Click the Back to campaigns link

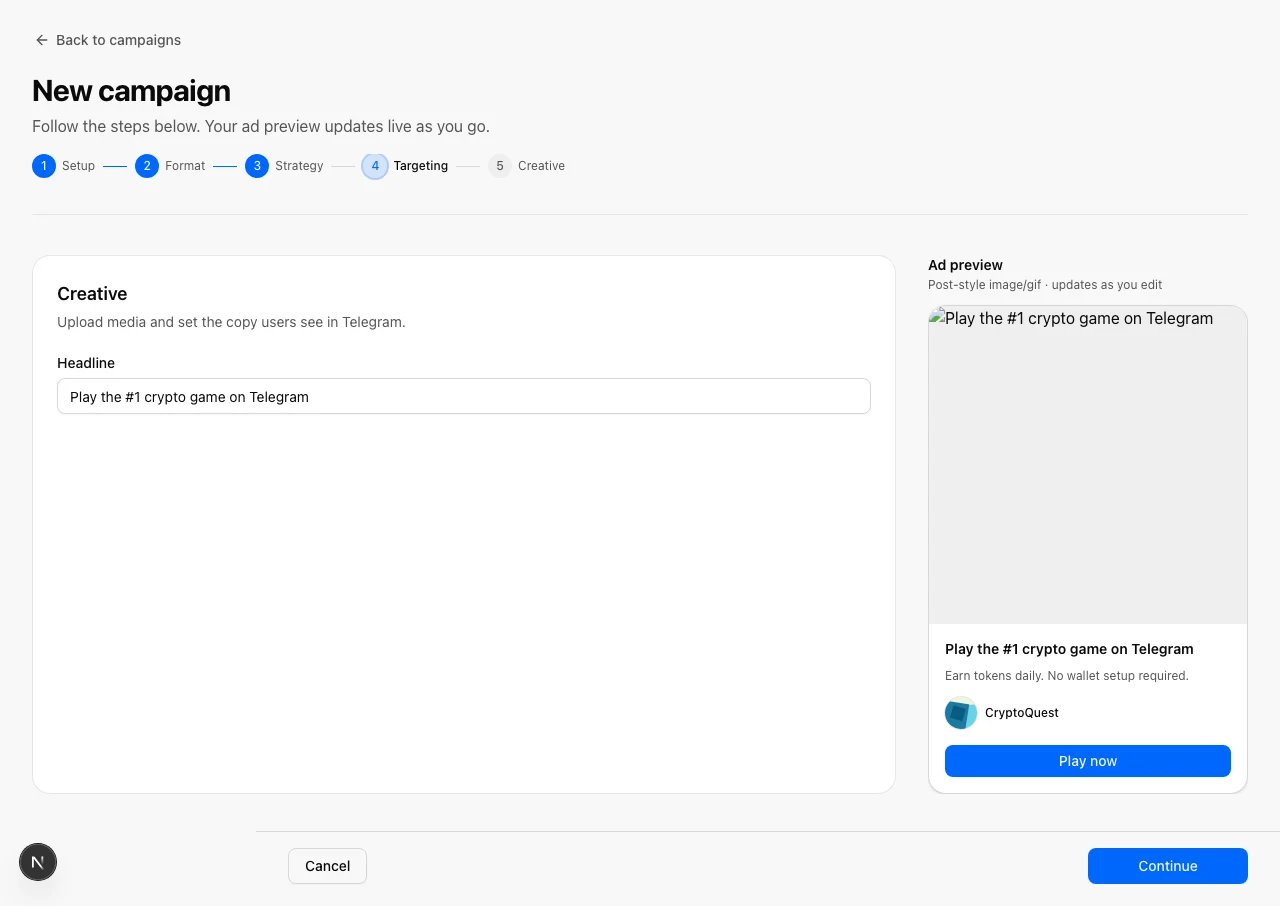(x=108, y=40)
